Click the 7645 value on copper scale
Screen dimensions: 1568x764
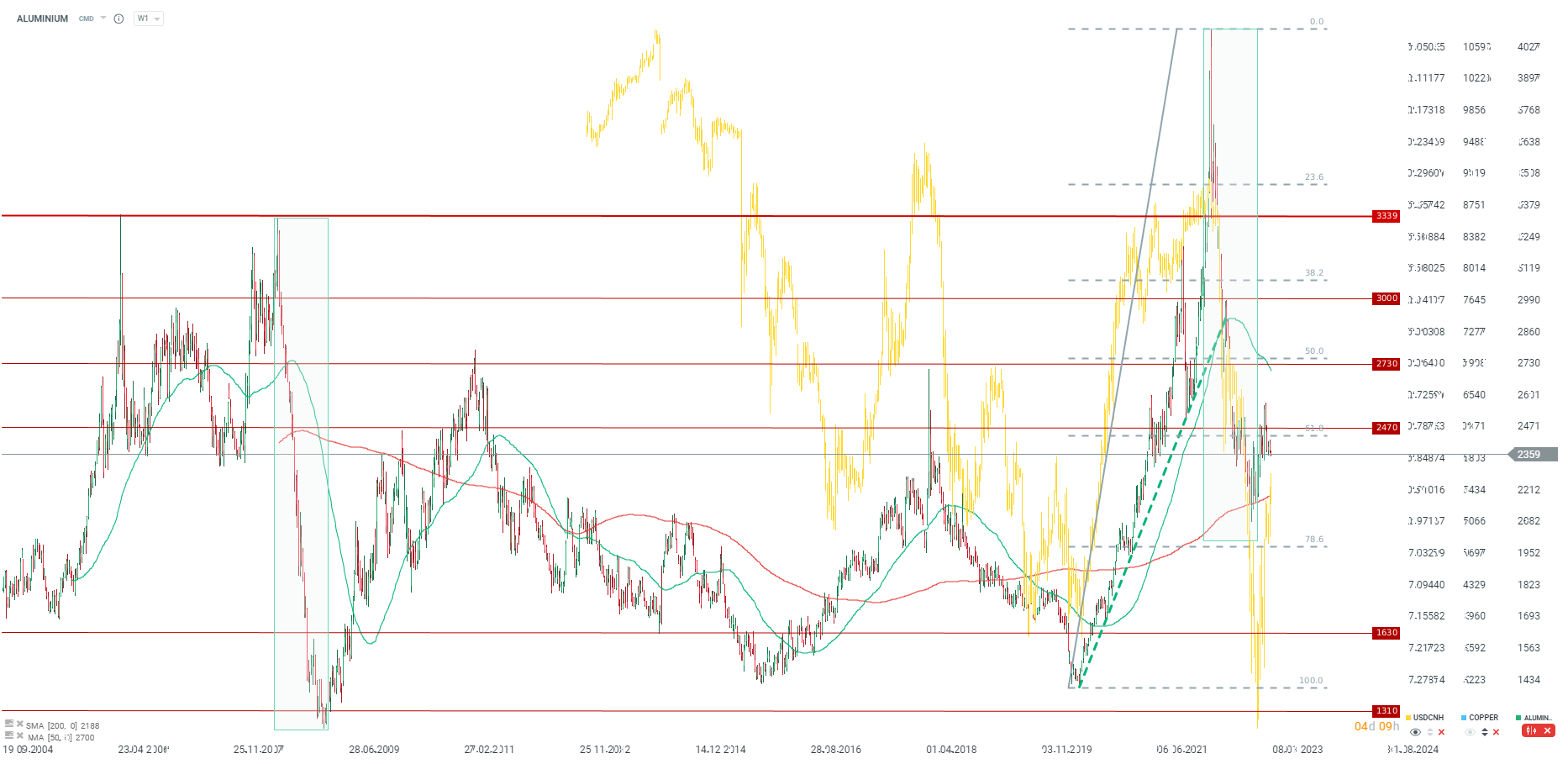pyautogui.click(x=1474, y=300)
